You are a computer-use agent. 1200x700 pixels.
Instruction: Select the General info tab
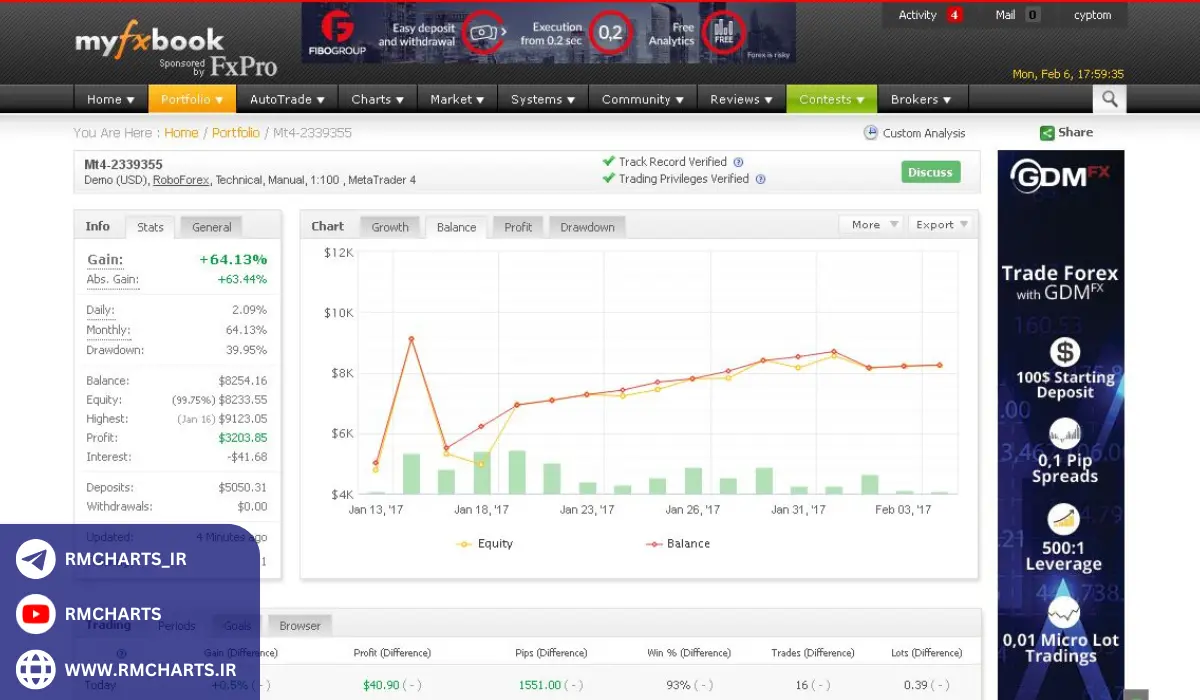click(211, 227)
